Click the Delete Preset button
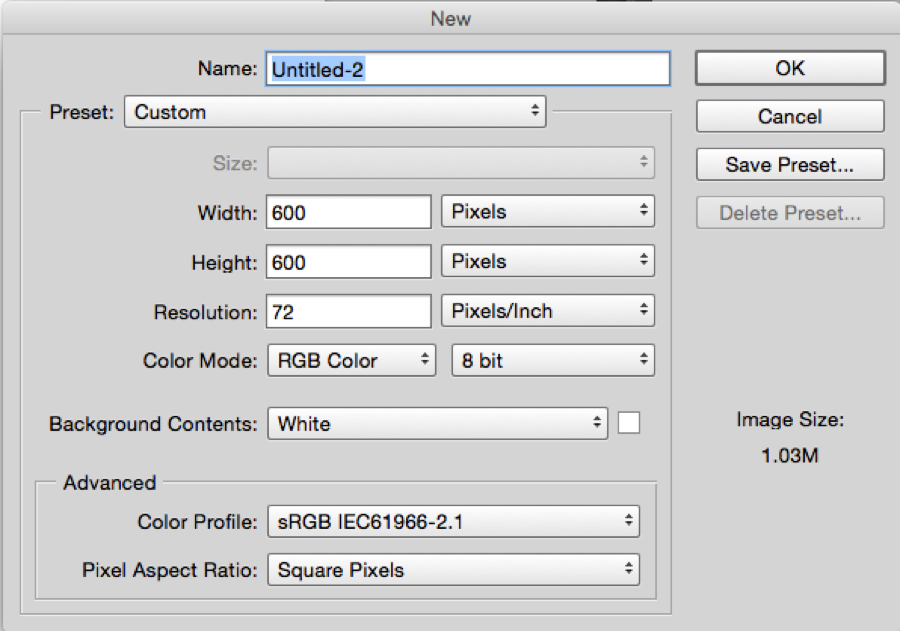The image size is (900, 632). click(x=790, y=213)
